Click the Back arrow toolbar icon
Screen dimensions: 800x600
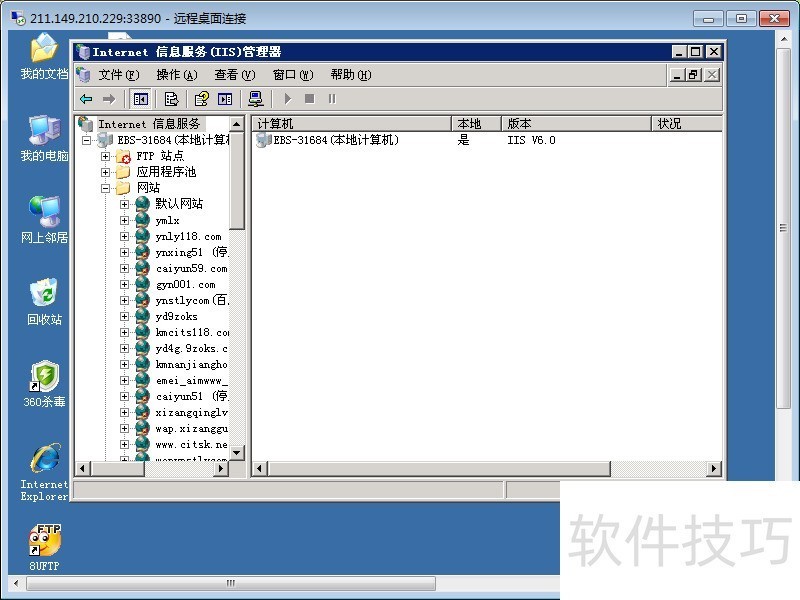pos(86,99)
